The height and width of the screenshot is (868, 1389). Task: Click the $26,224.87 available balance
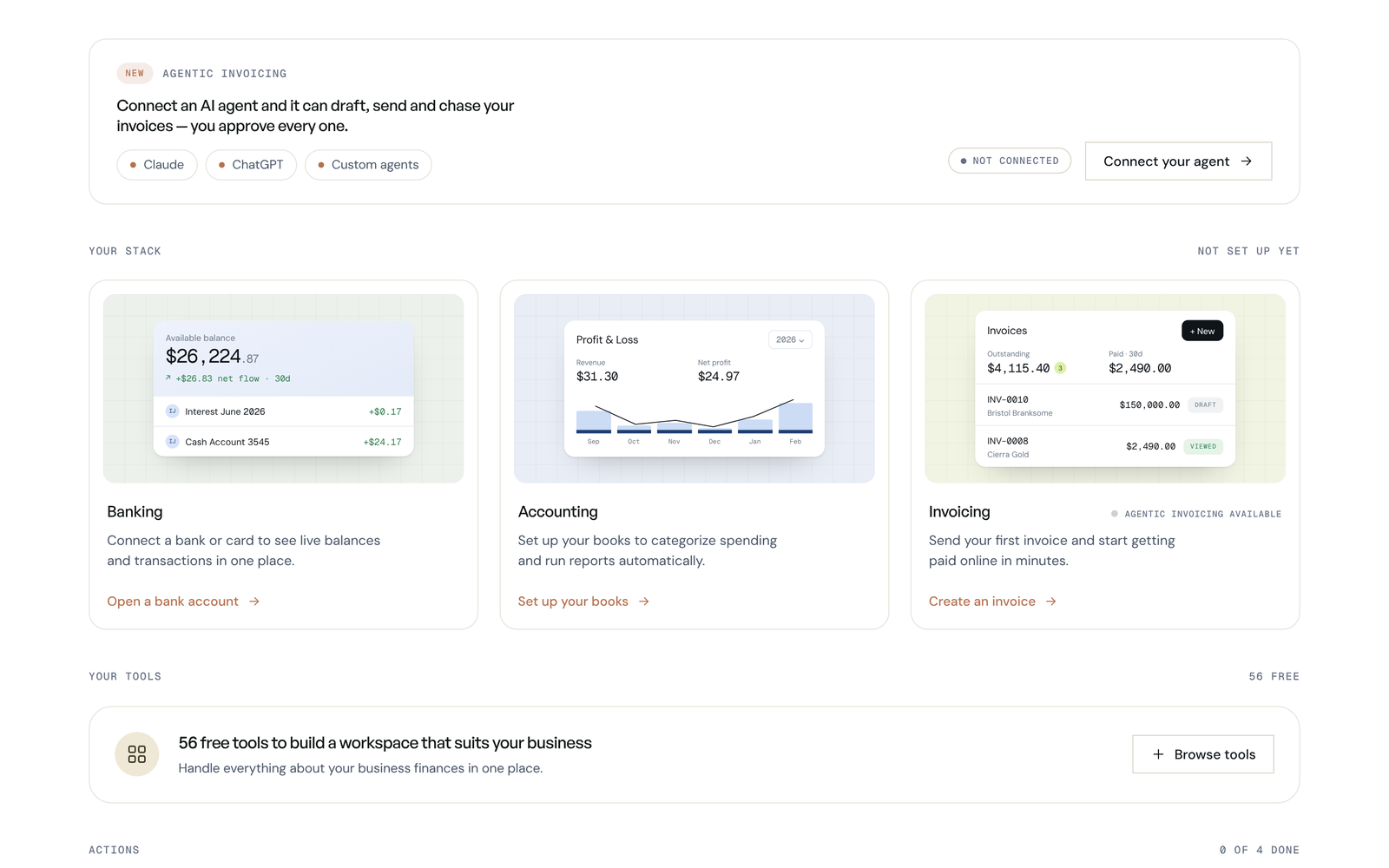click(x=212, y=357)
